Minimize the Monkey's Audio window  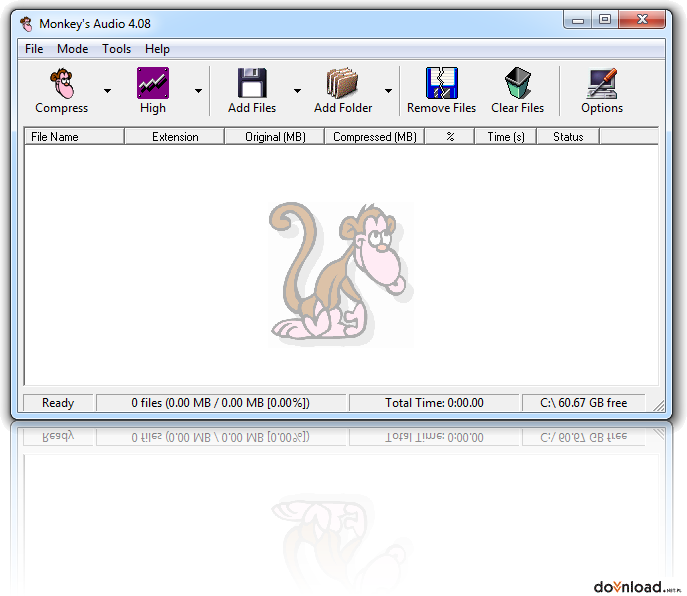[578, 20]
